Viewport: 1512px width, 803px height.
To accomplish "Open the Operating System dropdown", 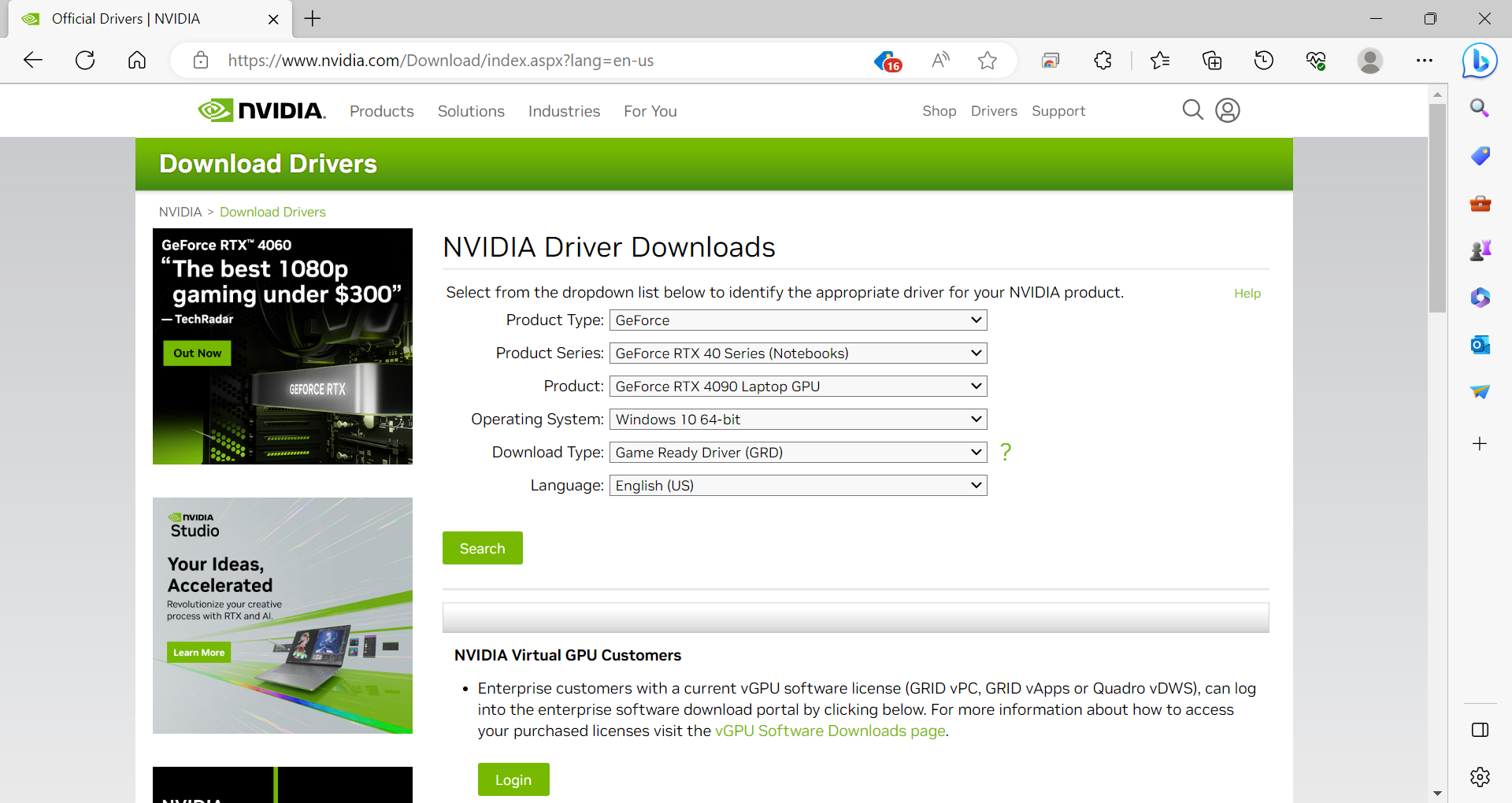I will pyautogui.click(x=797, y=419).
